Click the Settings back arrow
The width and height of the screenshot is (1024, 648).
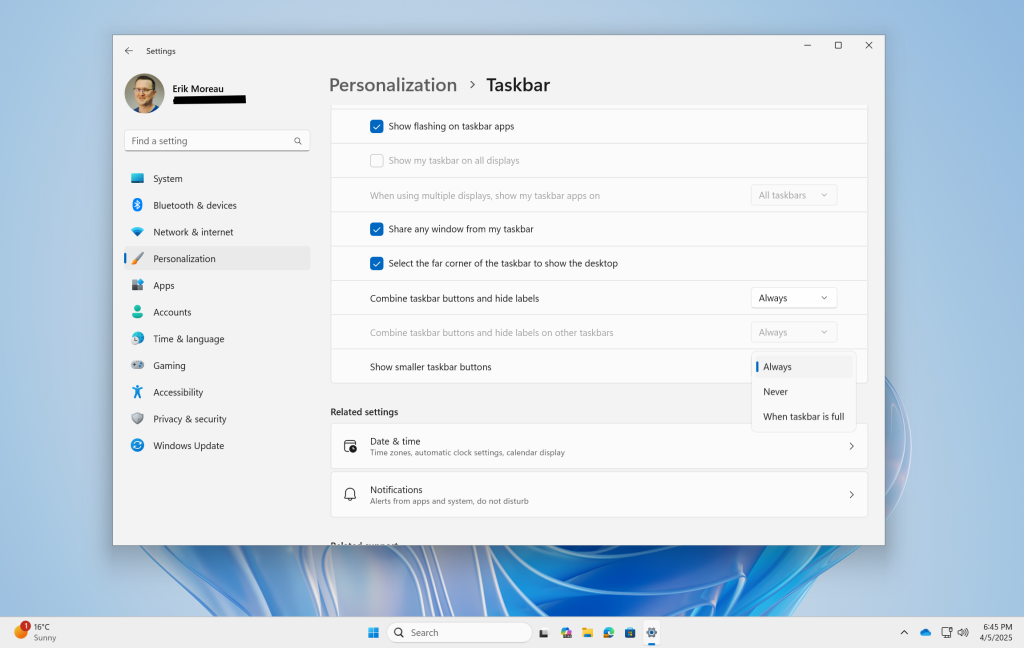pyautogui.click(x=128, y=51)
